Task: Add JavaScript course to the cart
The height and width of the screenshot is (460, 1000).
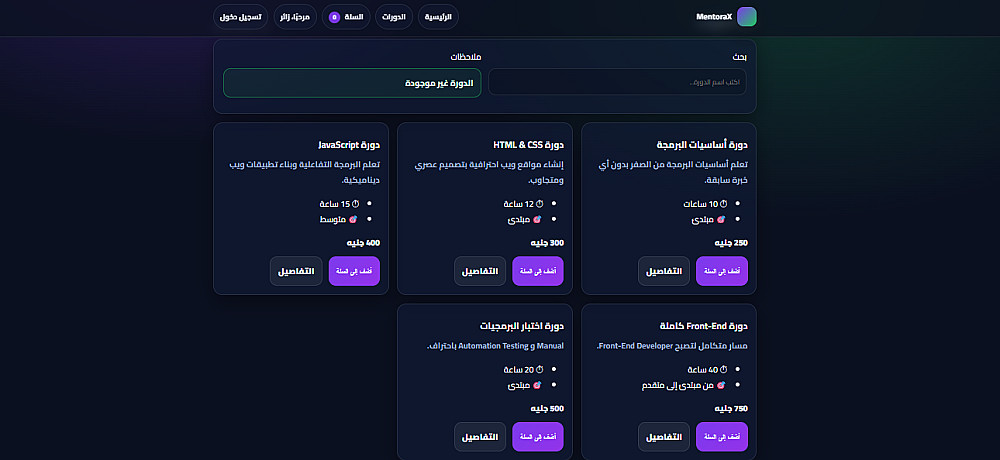Action: tap(354, 271)
